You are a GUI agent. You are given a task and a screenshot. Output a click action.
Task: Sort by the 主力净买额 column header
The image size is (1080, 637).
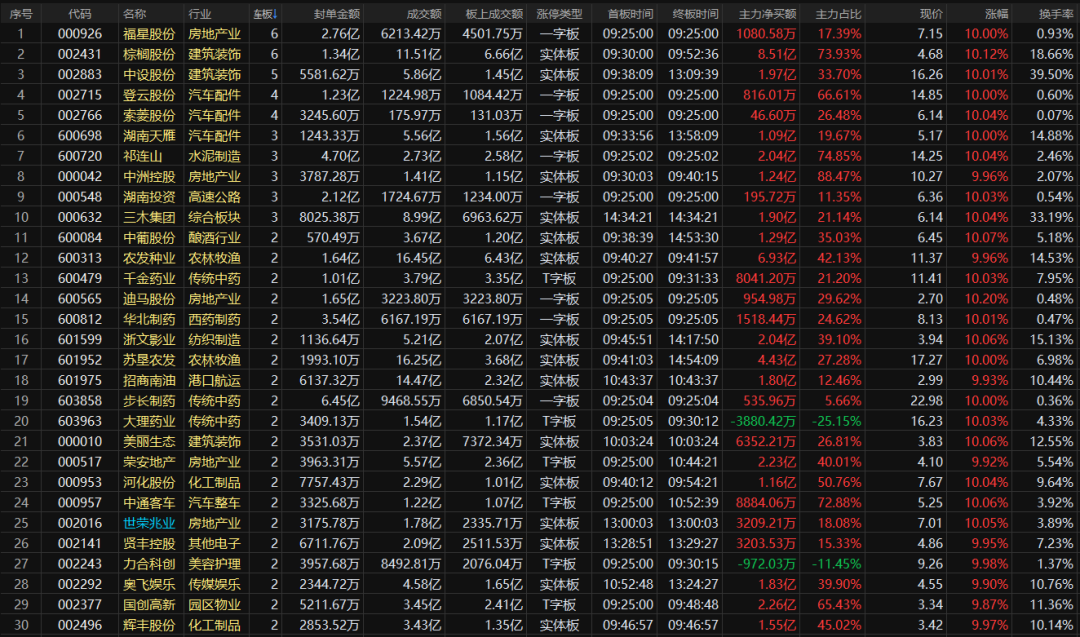pyautogui.click(x=767, y=14)
